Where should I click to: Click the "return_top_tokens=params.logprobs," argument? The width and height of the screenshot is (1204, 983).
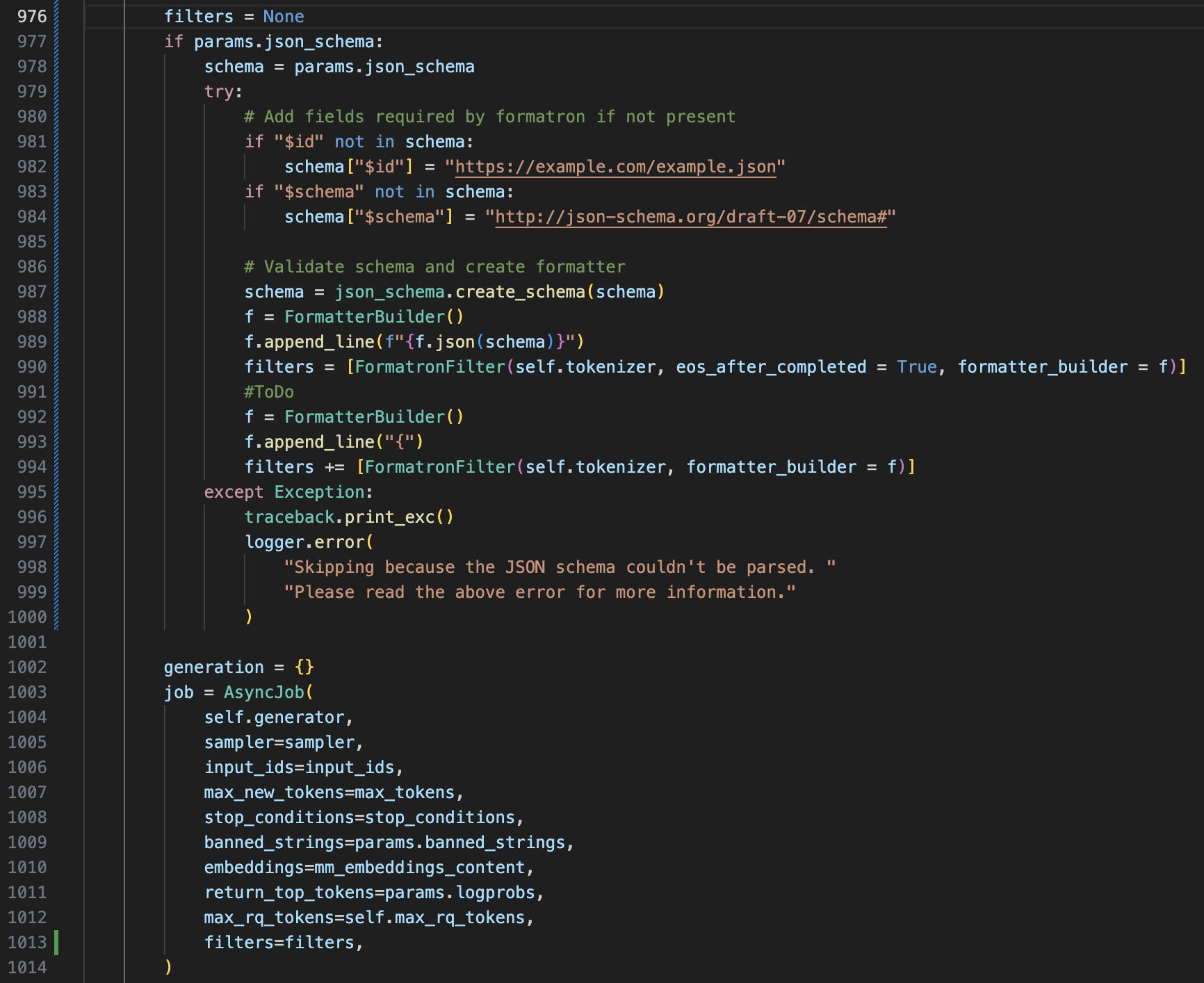pos(374,893)
